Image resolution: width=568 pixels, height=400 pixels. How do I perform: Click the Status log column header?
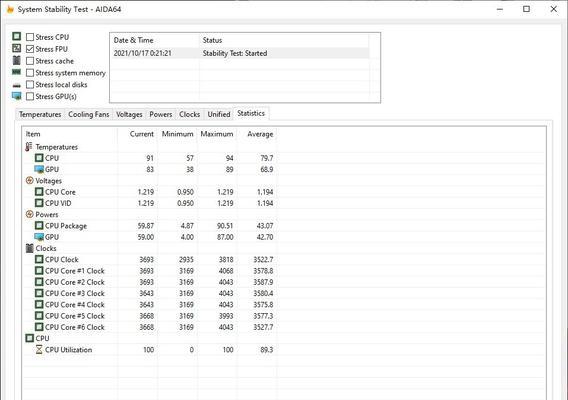point(284,40)
